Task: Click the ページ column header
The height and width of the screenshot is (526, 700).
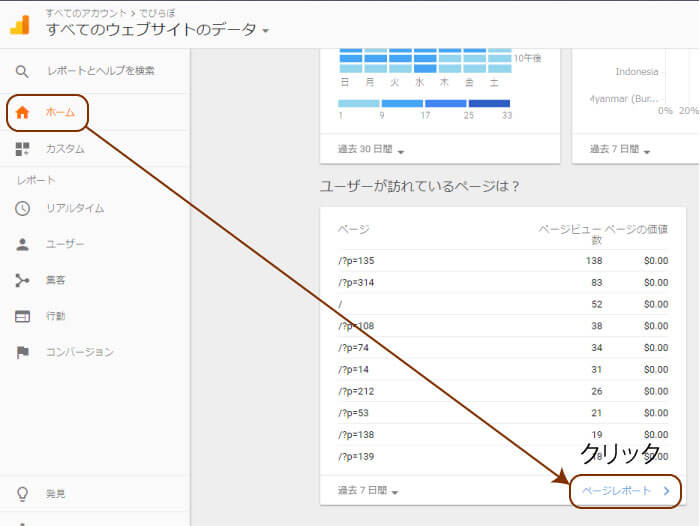Action: coord(353,230)
